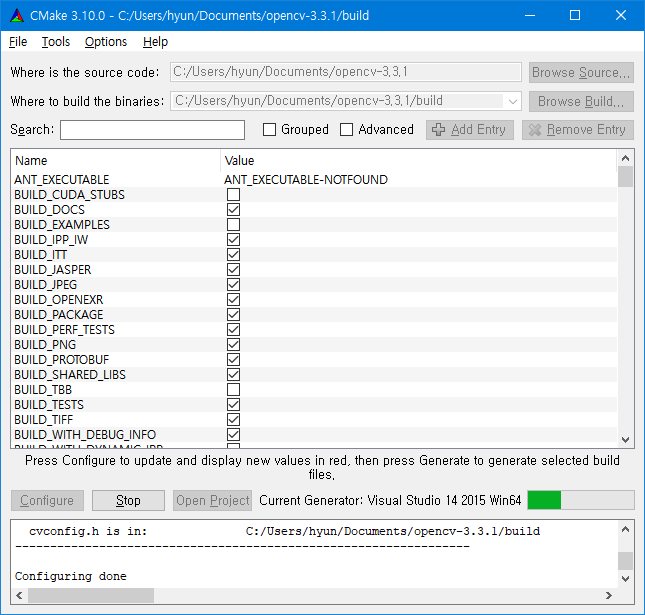This screenshot has width=645, height=615.
Task: Click the Name column header
Action: tap(31, 160)
